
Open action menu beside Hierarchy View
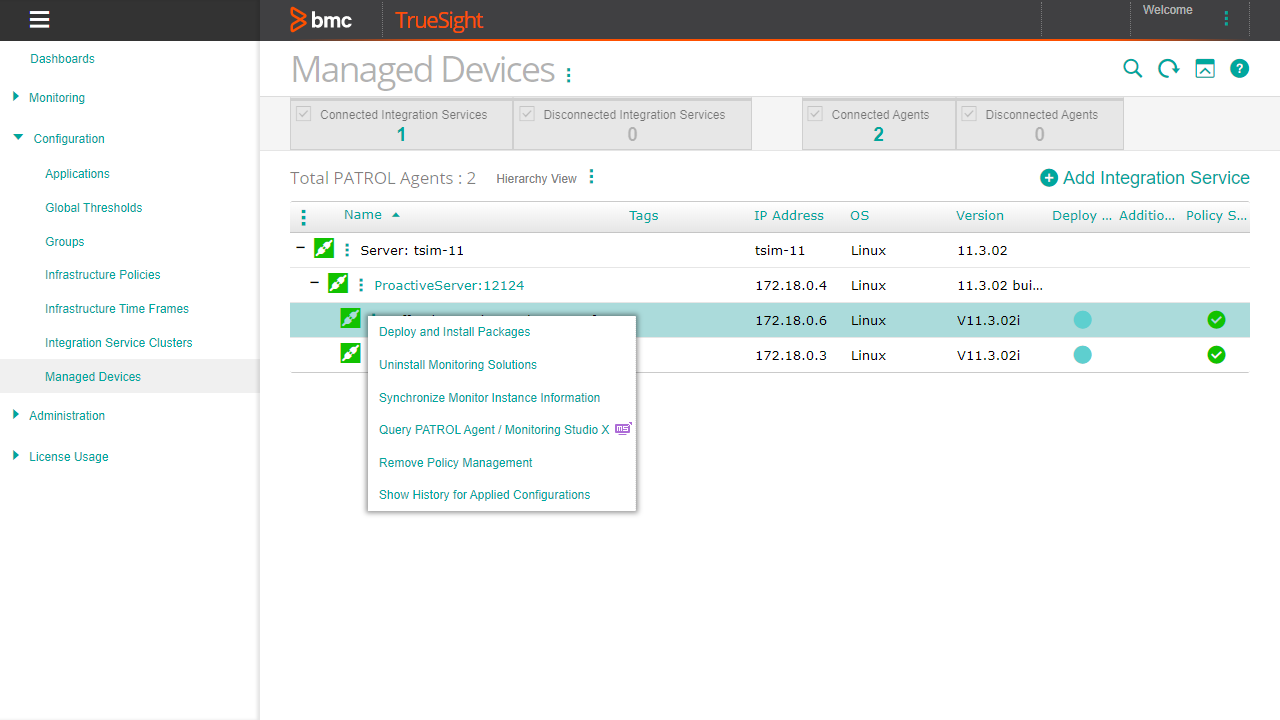click(x=592, y=177)
